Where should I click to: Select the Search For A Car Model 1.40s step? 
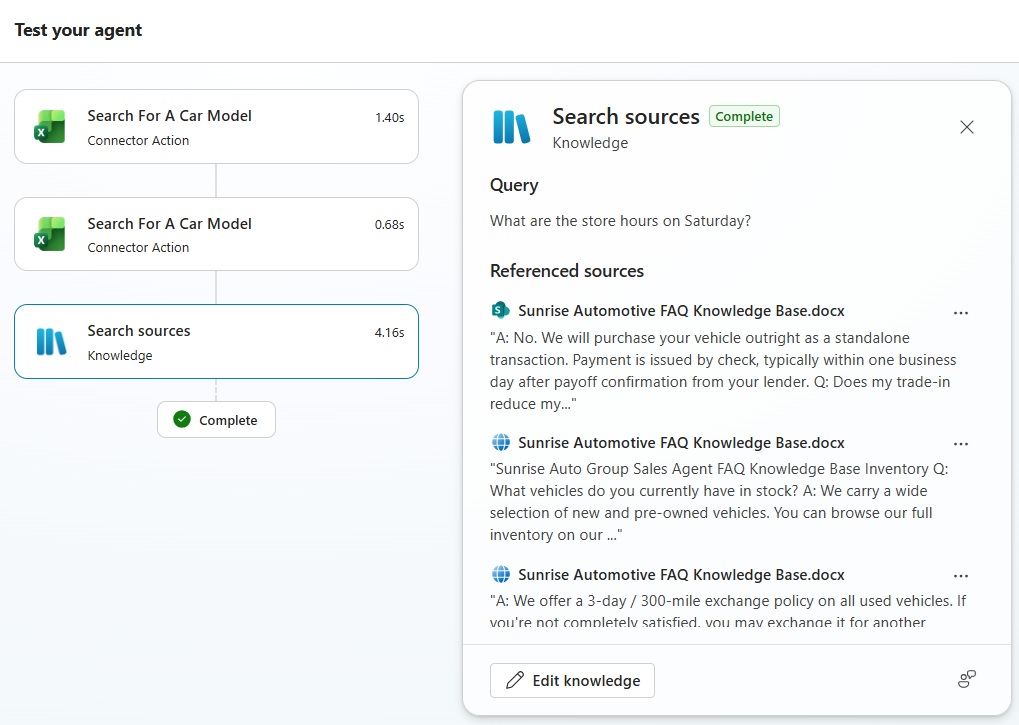216,127
